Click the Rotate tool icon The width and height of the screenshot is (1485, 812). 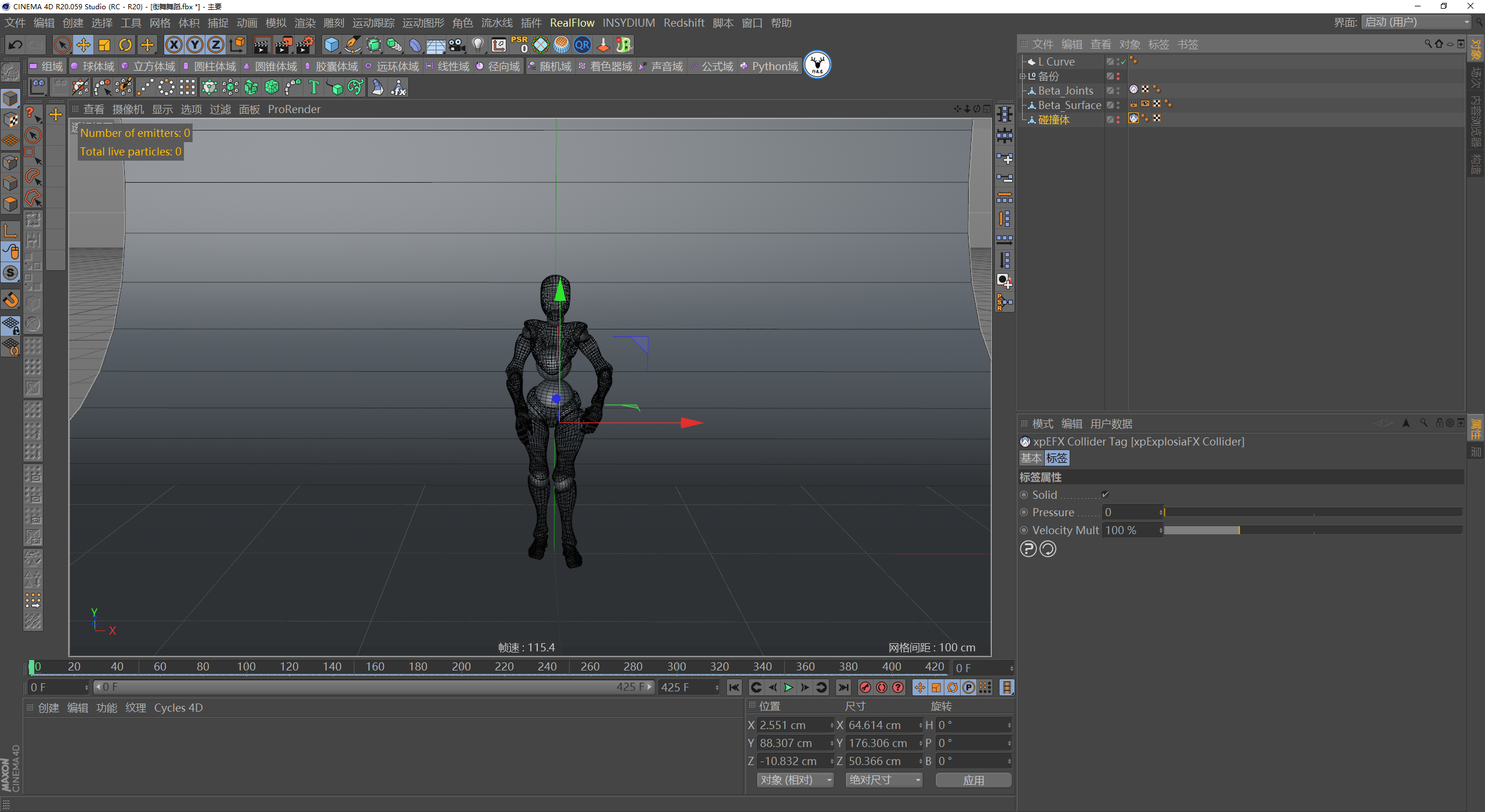click(x=125, y=45)
